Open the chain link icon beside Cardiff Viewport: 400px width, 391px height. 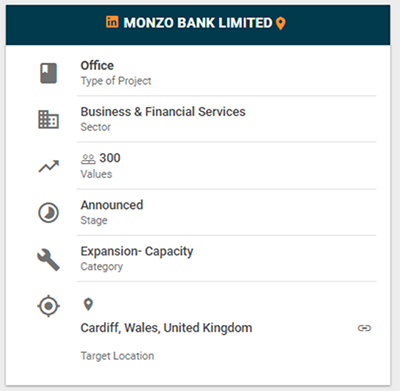(364, 328)
